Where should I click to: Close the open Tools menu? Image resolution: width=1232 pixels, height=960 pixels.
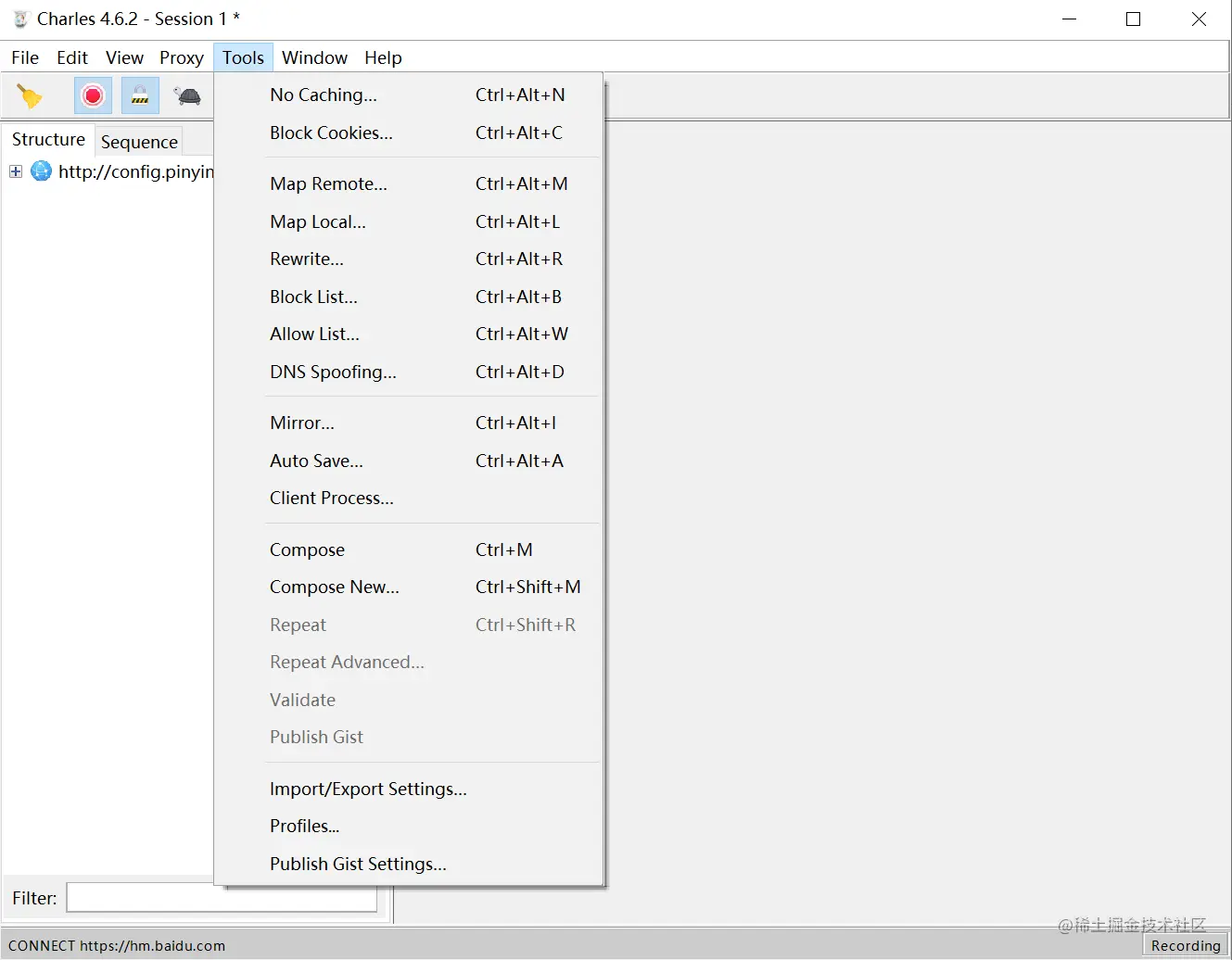tap(243, 57)
